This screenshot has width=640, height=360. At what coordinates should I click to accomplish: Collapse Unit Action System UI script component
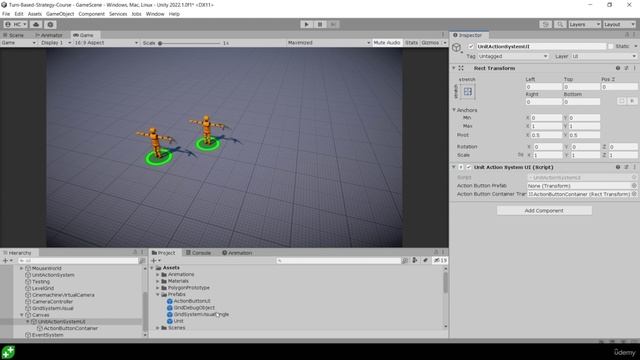(x=453, y=167)
